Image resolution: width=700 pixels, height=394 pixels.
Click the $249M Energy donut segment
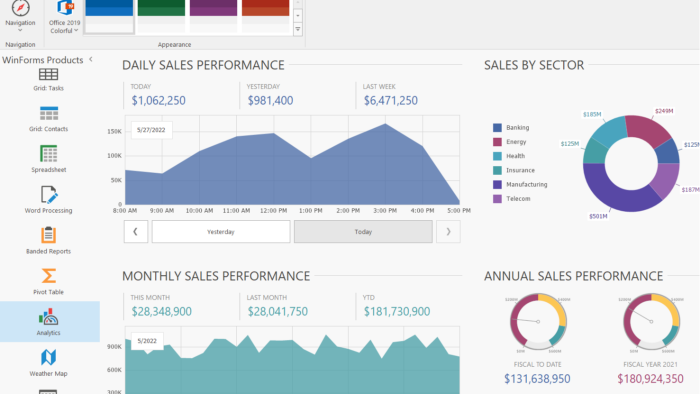coord(647,129)
